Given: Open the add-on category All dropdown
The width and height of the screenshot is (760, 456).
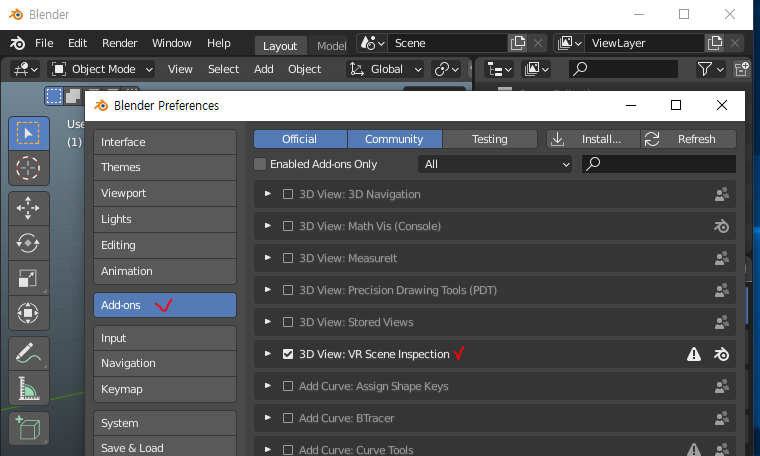Looking at the screenshot, I should tap(495, 164).
